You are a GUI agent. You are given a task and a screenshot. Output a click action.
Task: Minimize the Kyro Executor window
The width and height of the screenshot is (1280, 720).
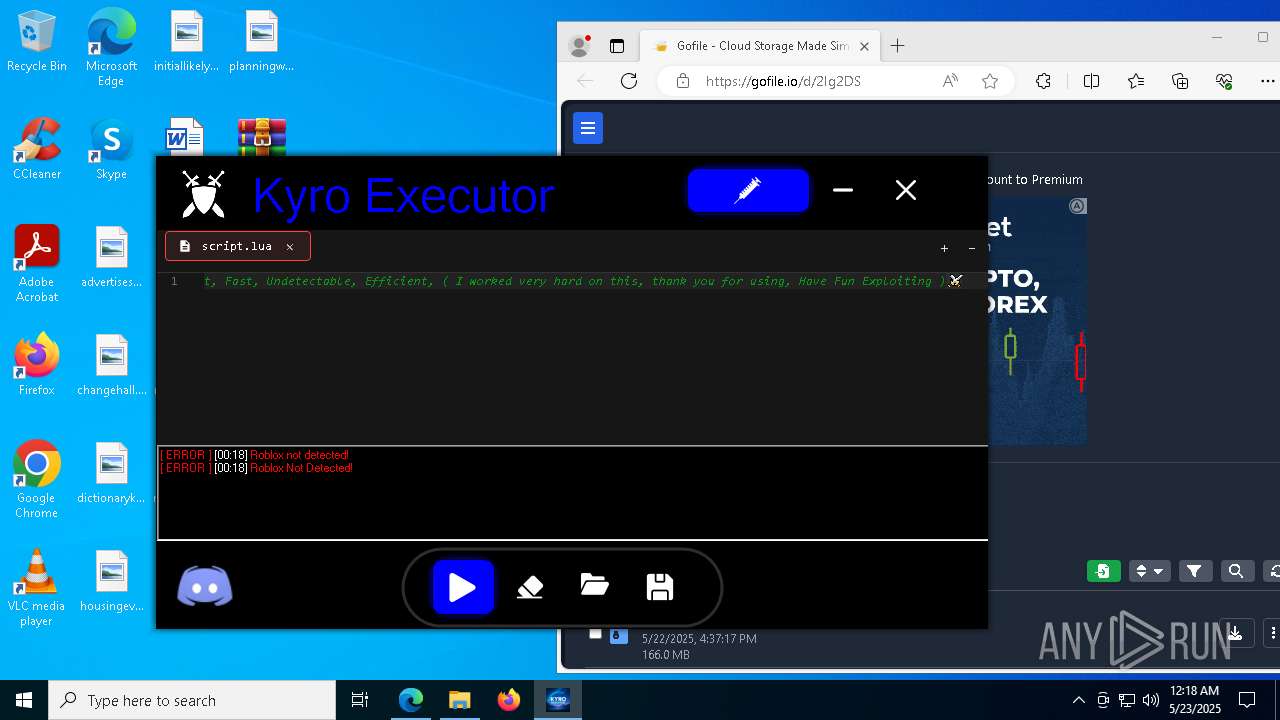coord(843,190)
